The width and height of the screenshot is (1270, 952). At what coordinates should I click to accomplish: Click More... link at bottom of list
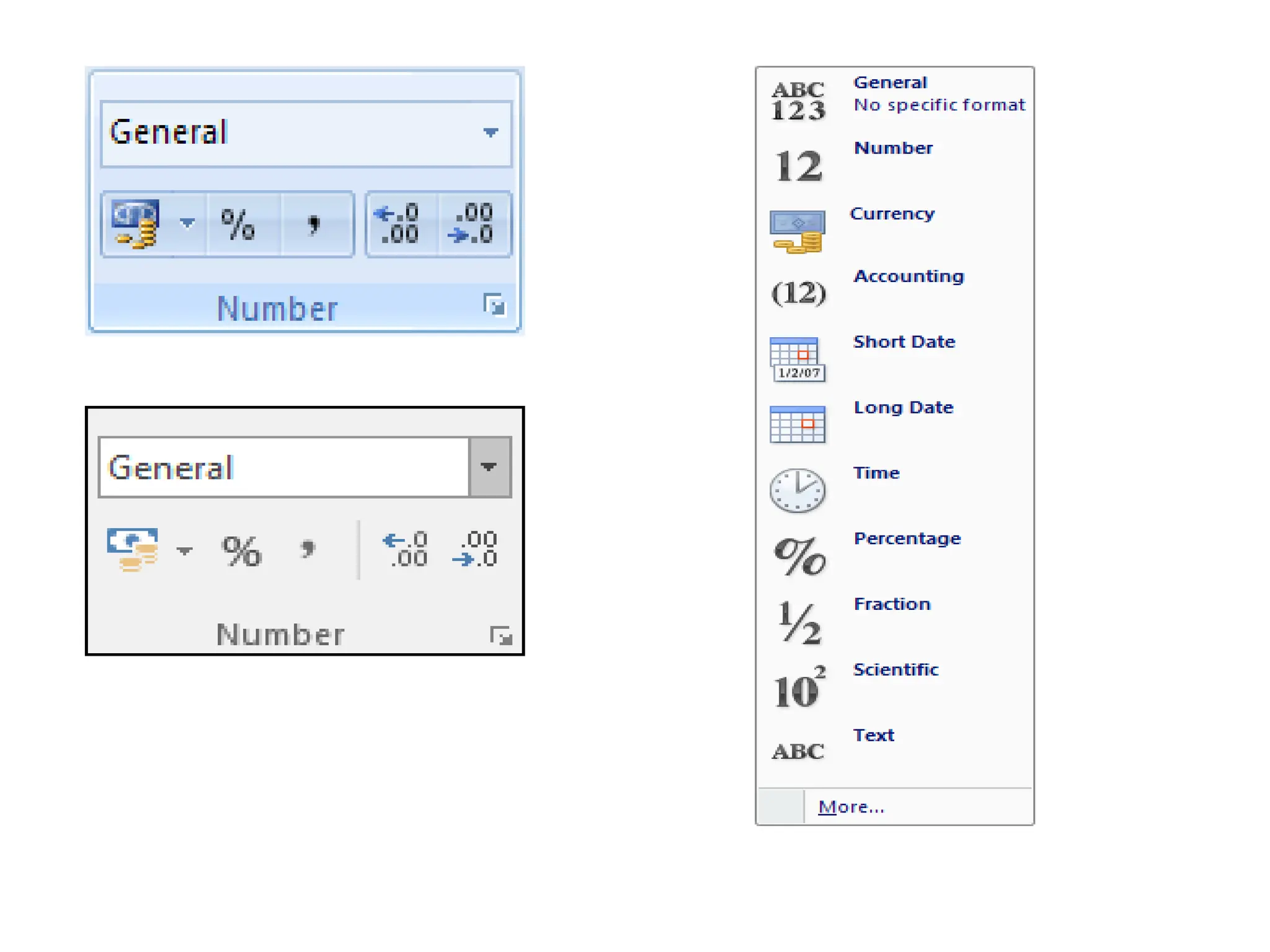(851, 807)
